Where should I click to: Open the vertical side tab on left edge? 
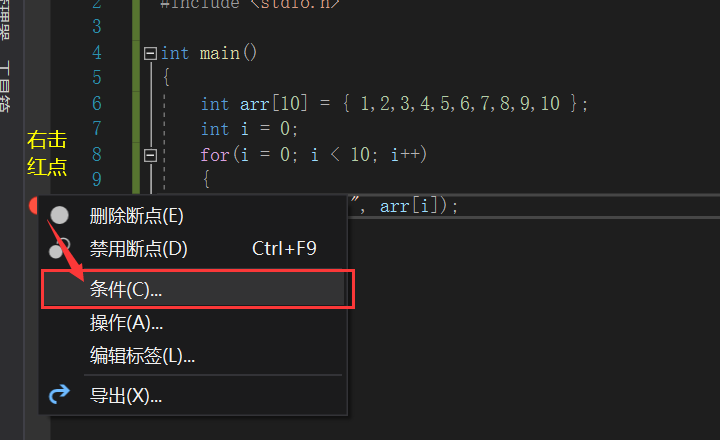click(5, 86)
